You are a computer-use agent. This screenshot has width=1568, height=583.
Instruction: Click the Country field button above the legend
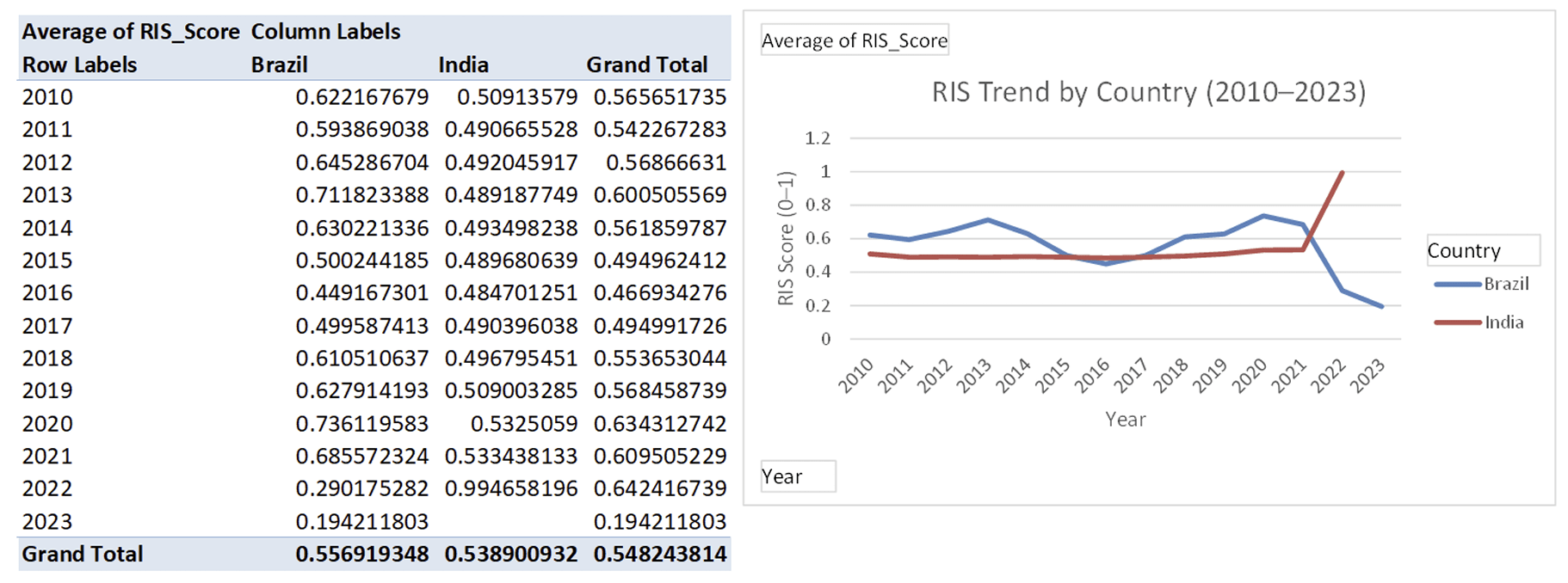[1483, 250]
